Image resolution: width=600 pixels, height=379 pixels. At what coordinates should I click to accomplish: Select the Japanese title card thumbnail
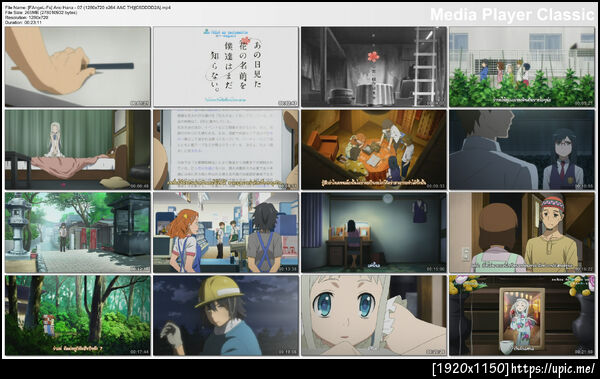click(x=226, y=67)
